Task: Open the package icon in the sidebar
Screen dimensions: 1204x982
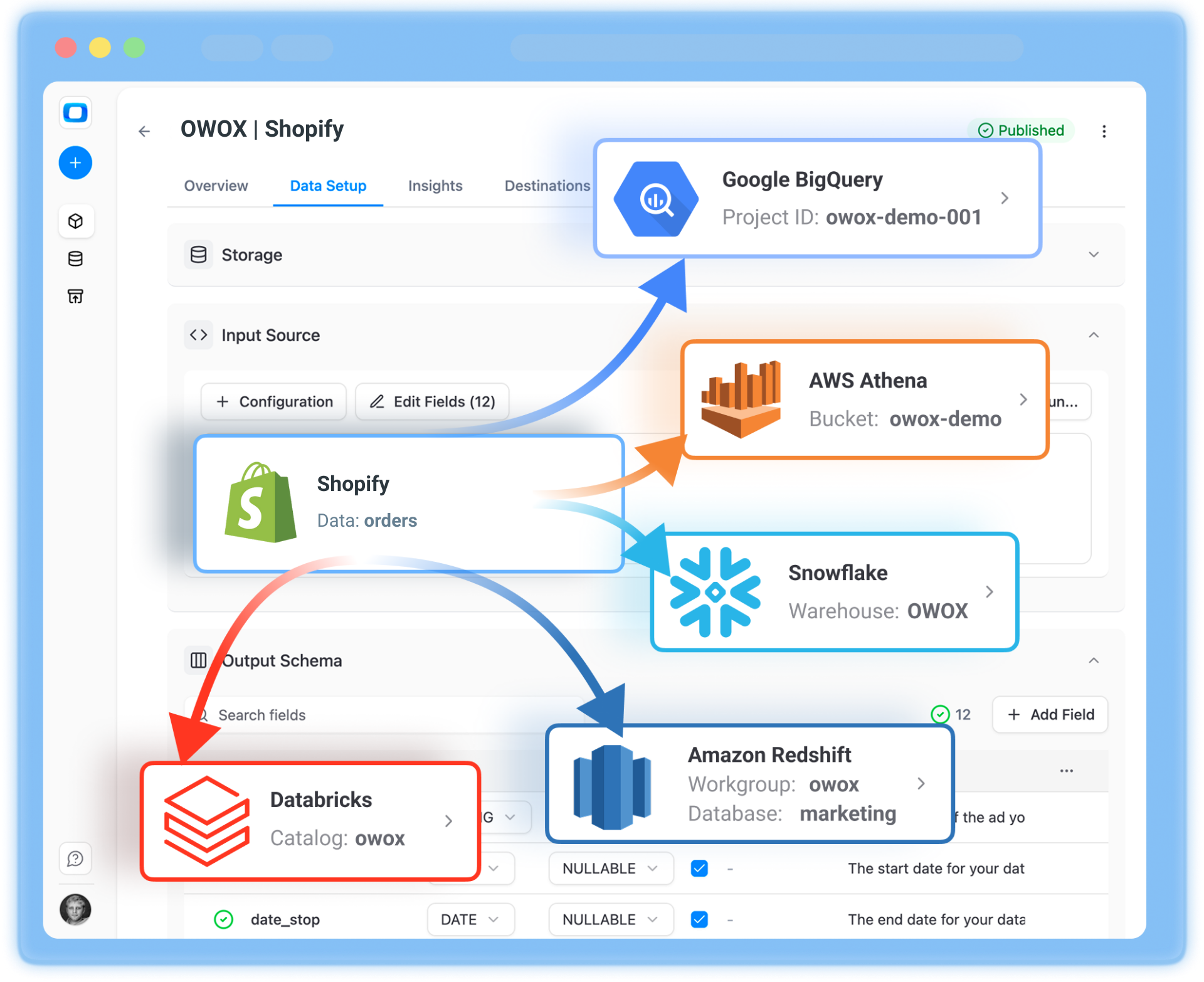Action: point(76,221)
